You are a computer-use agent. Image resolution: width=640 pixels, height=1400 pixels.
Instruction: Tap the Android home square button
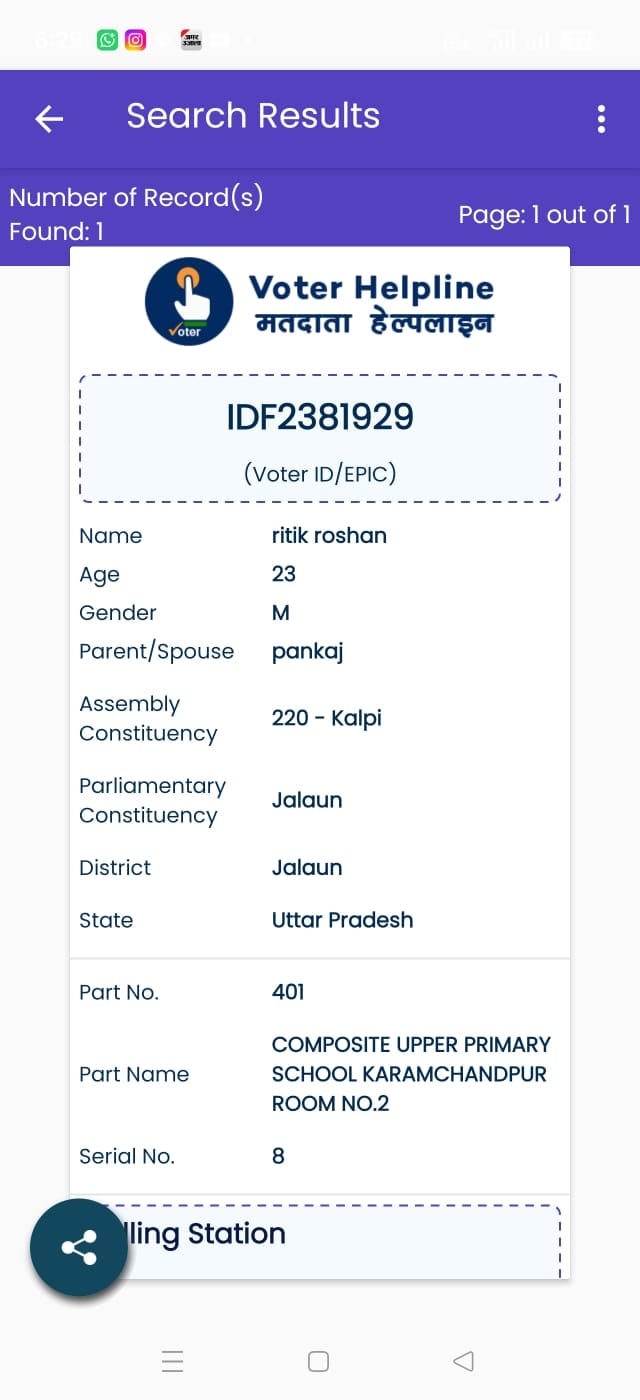coord(319,1361)
